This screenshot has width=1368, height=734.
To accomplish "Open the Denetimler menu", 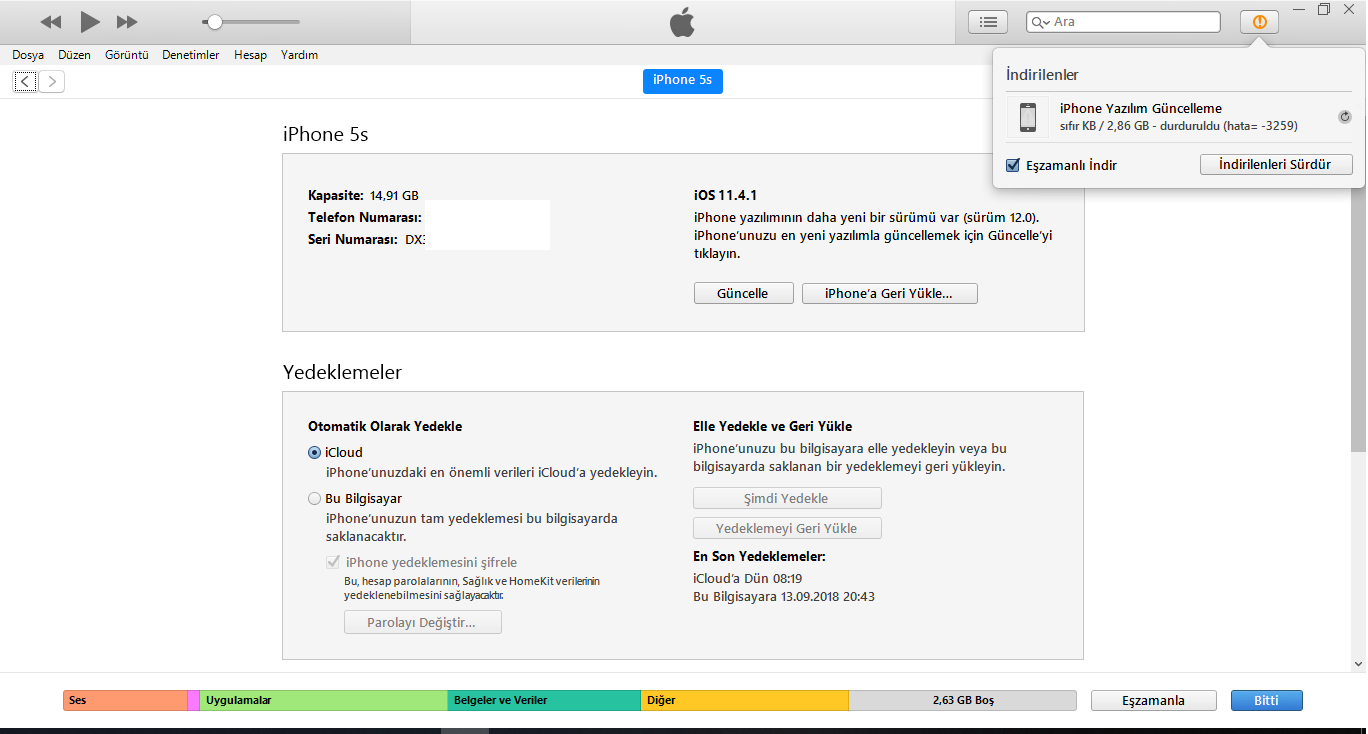I will coord(191,55).
